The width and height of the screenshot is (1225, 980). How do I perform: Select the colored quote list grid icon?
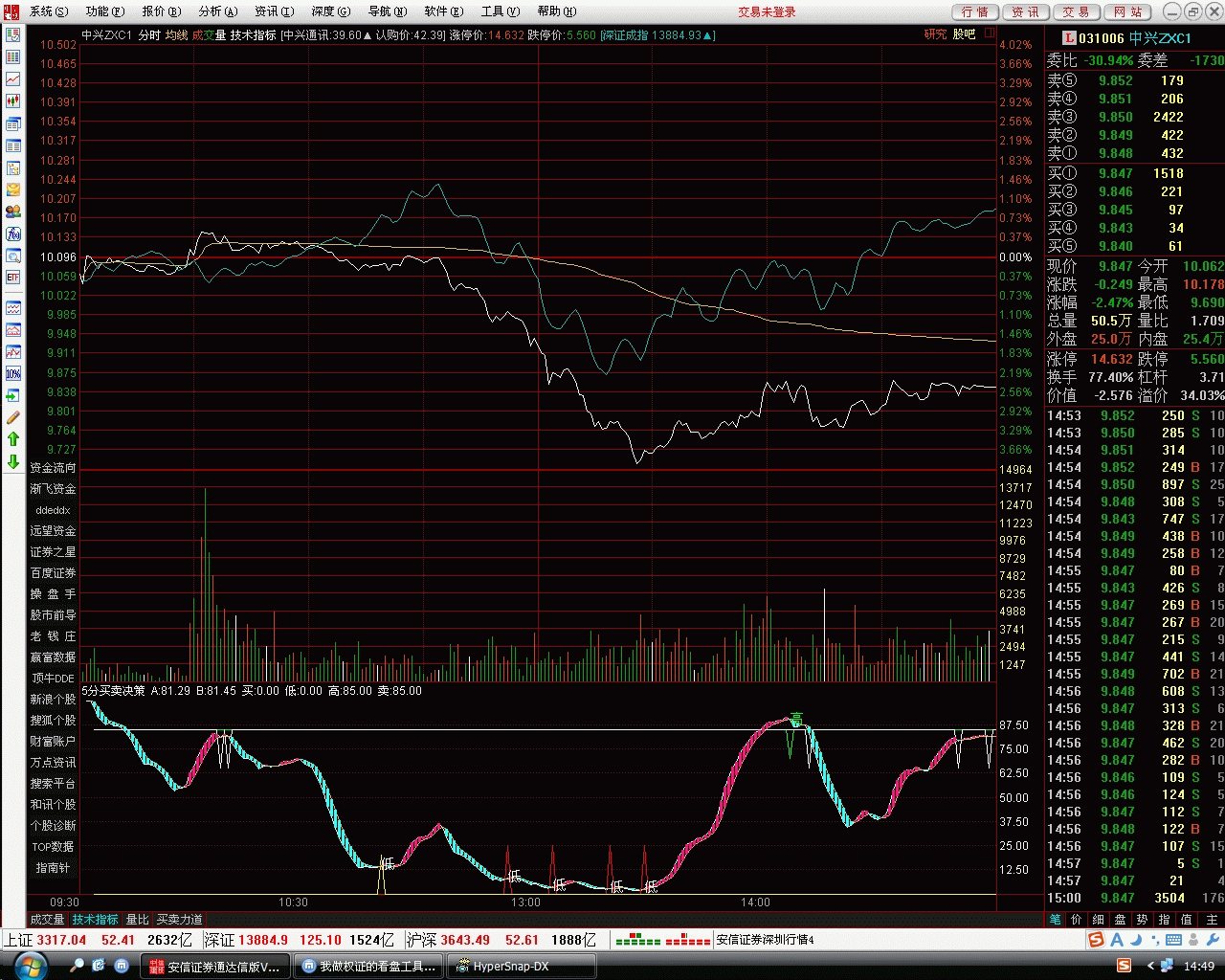pyautogui.click(x=13, y=56)
